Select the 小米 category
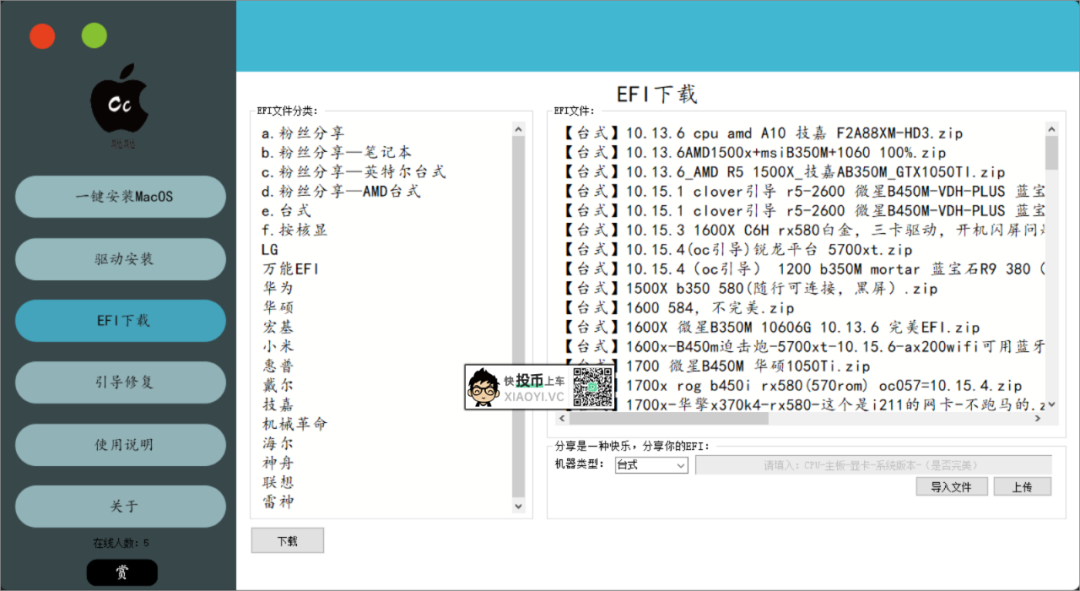This screenshot has width=1080, height=591. (x=278, y=346)
